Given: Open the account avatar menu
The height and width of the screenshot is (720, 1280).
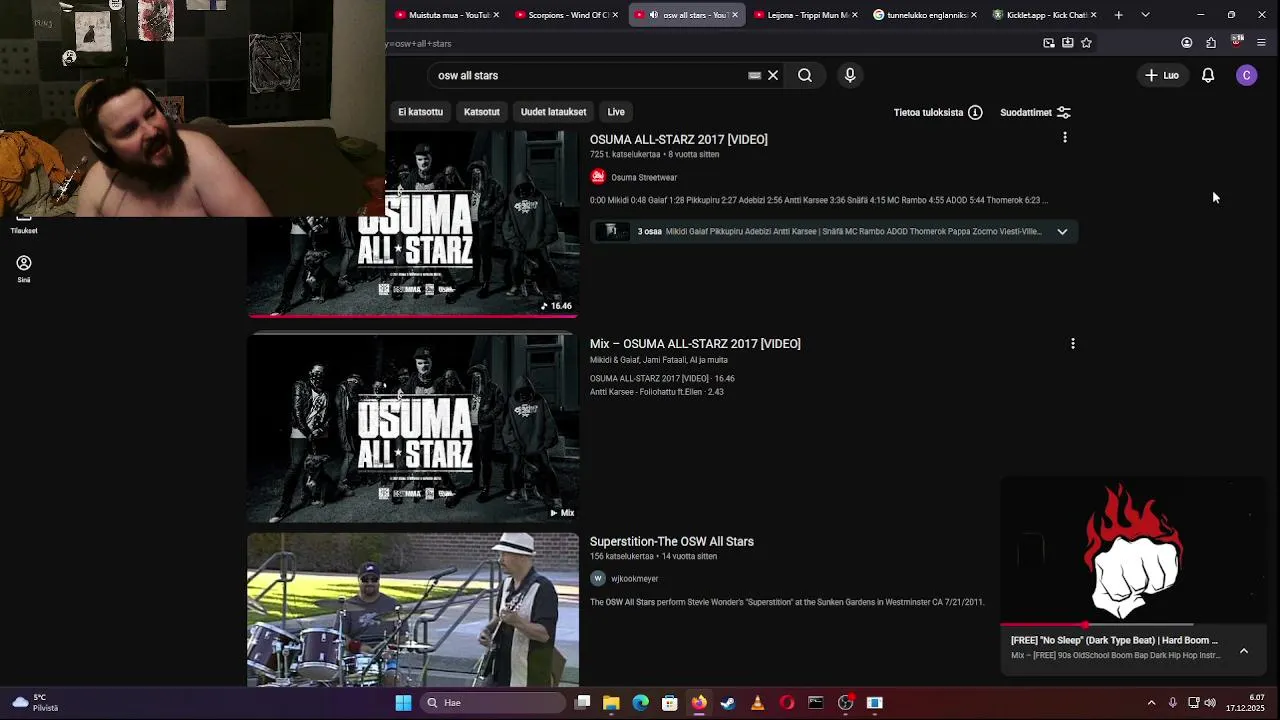Looking at the screenshot, I should (x=1246, y=75).
